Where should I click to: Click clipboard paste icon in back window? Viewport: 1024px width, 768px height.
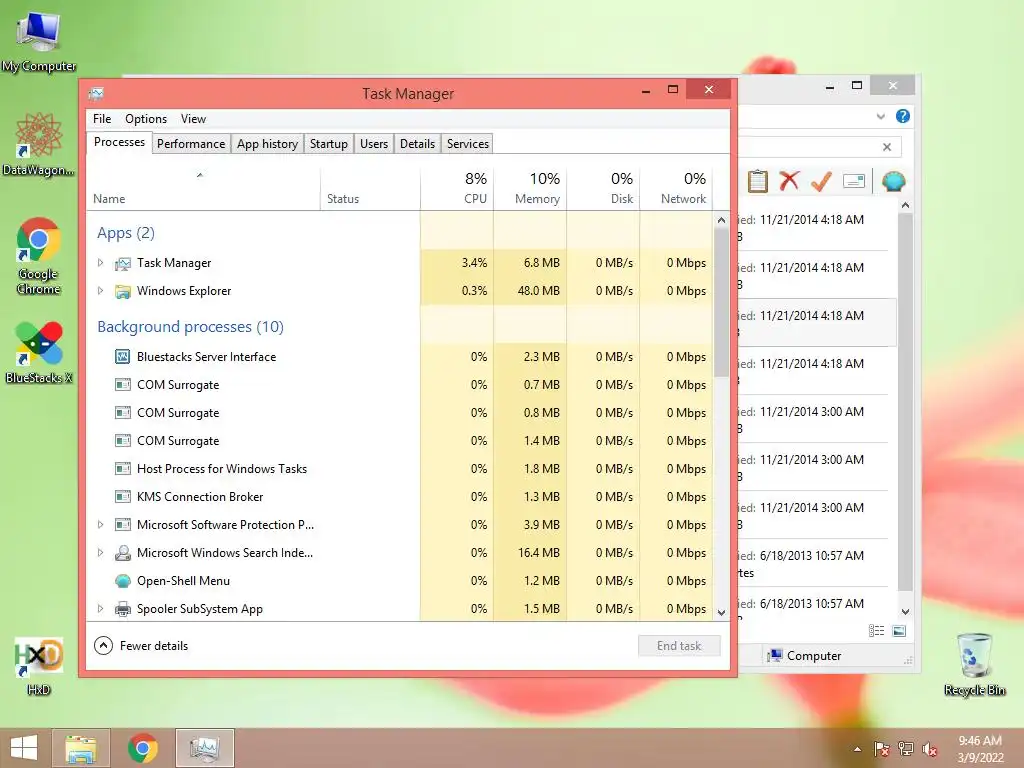tap(758, 181)
